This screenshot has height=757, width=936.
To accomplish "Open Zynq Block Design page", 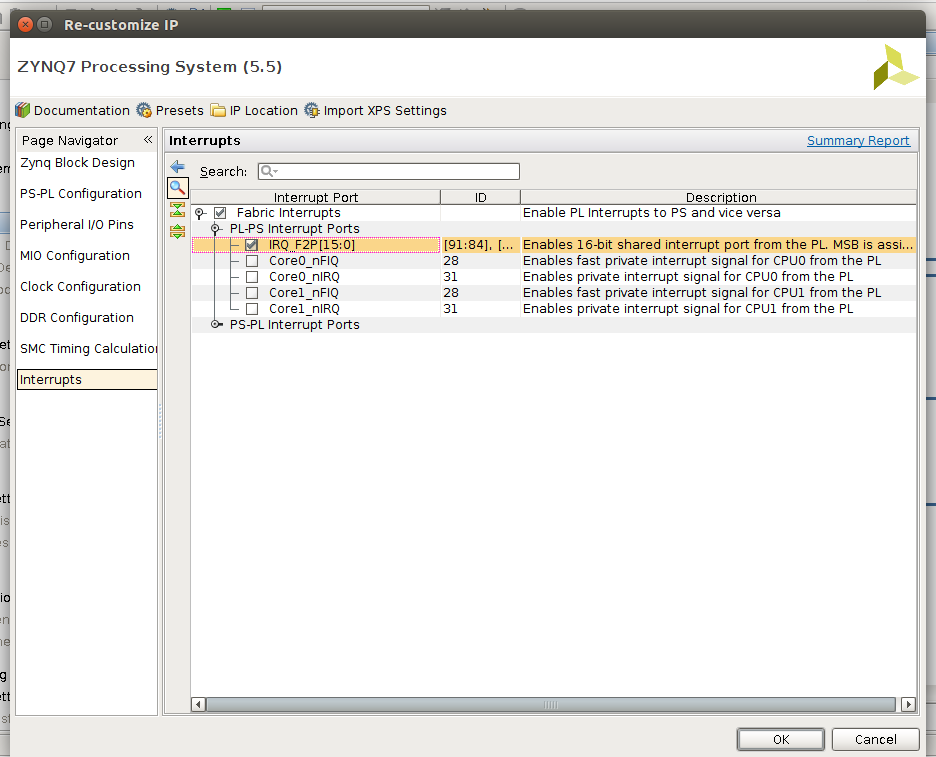I will [x=77, y=162].
